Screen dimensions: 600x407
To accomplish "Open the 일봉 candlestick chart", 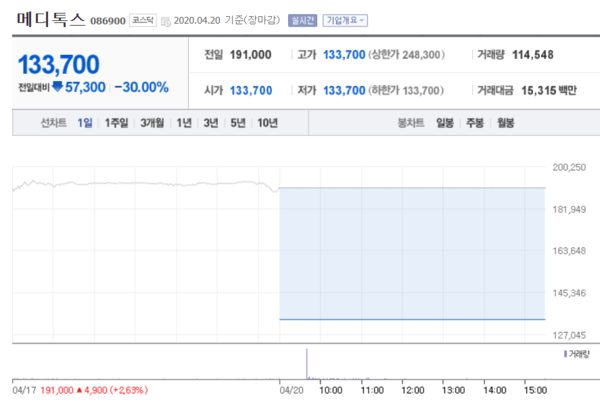I will click(445, 123).
